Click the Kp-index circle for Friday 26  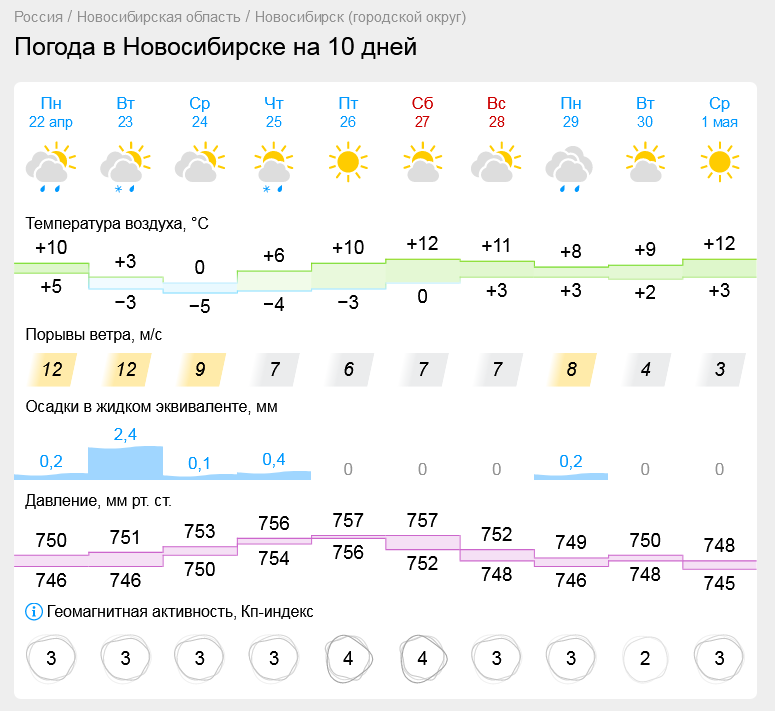348,658
